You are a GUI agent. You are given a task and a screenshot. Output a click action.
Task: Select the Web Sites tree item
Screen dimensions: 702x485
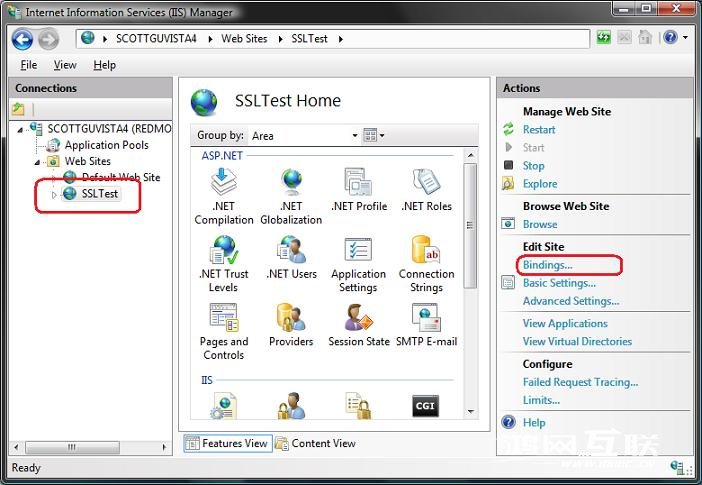pos(87,161)
